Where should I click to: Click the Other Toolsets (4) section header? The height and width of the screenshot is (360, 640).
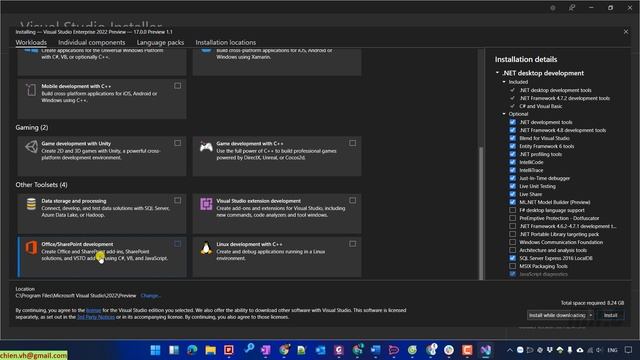pyautogui.click(x=42, y=185)
